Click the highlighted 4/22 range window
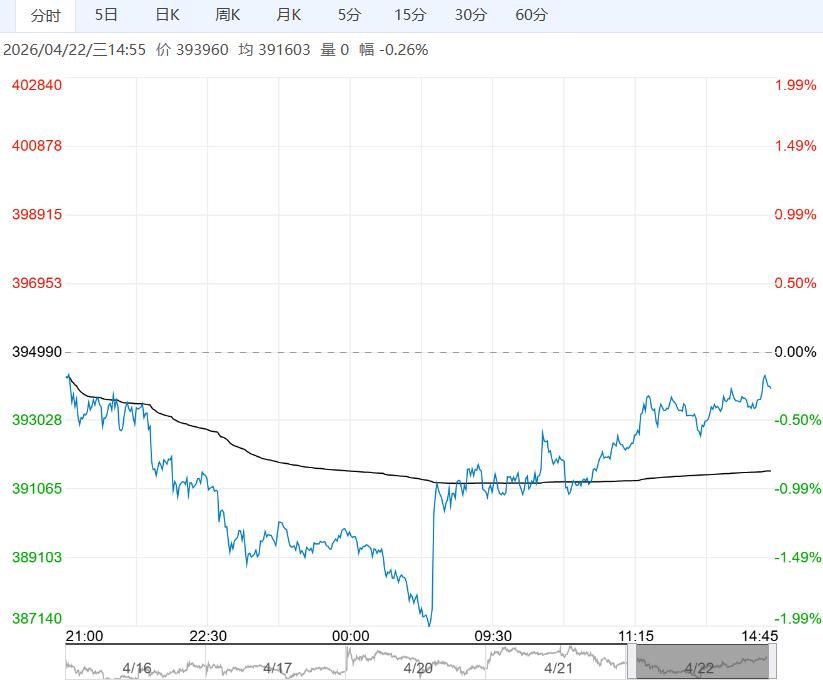Viewport: 823px width, 682px height. (700, 662)
